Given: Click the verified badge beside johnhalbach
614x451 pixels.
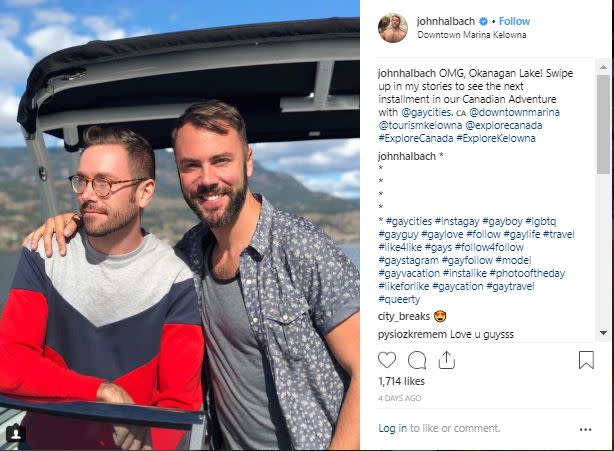Looking at the screenshot, I should [x=484, y=22].
